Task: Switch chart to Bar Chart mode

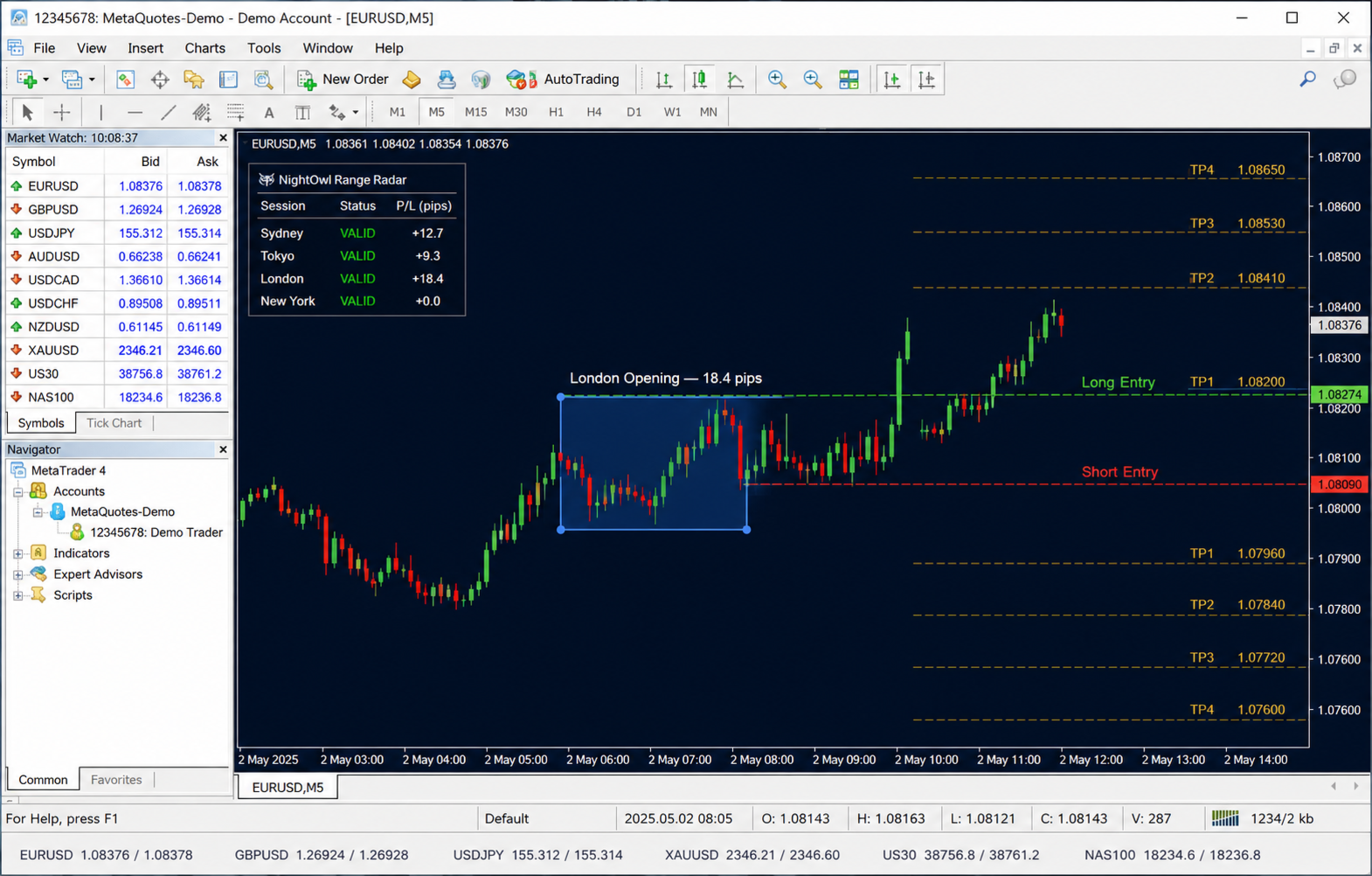Action: coord(664,80)
